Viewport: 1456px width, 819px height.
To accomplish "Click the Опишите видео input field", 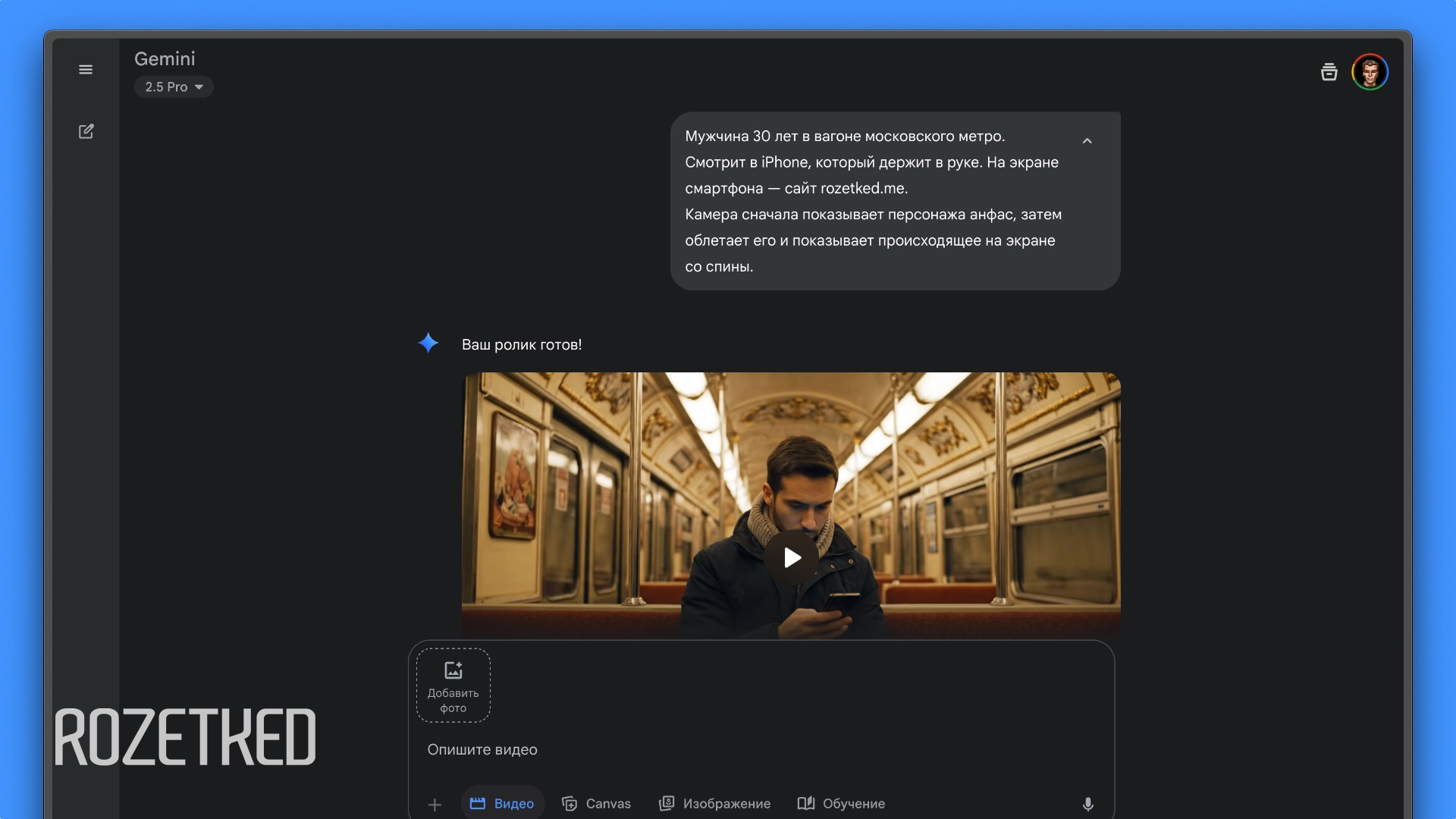I will (482, 749).
